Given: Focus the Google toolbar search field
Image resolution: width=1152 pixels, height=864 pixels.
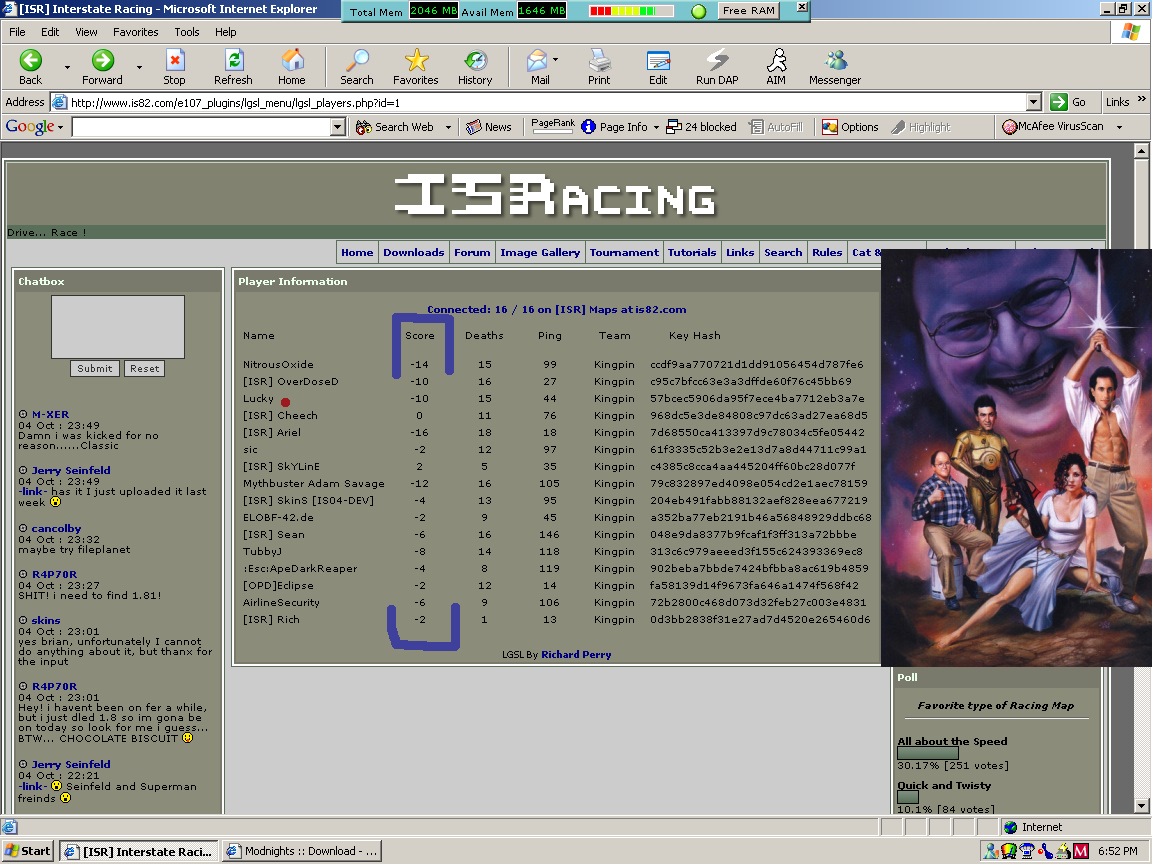Looking at the screenshot, I should click(202, 127).
